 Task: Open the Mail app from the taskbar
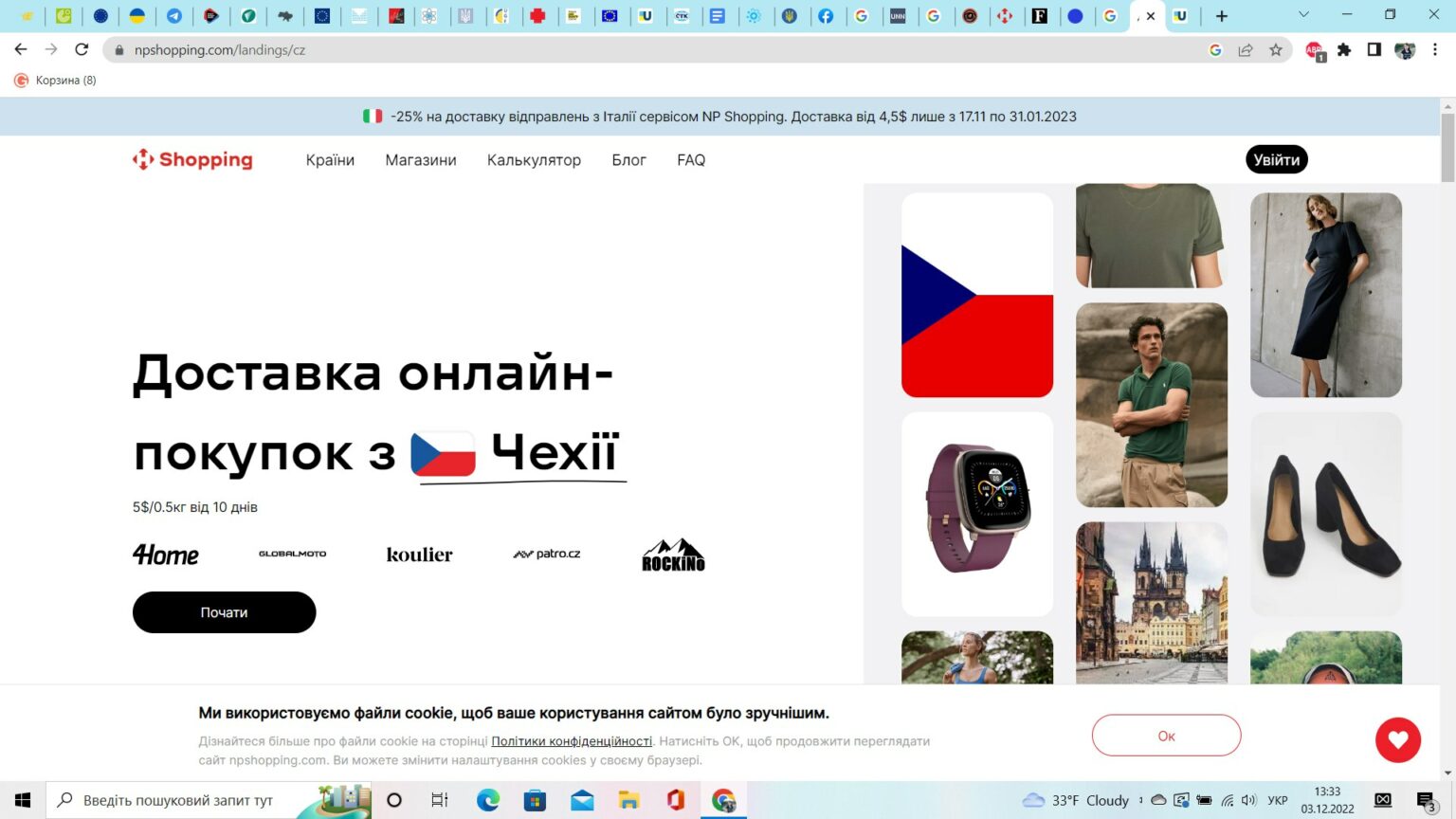582,800
